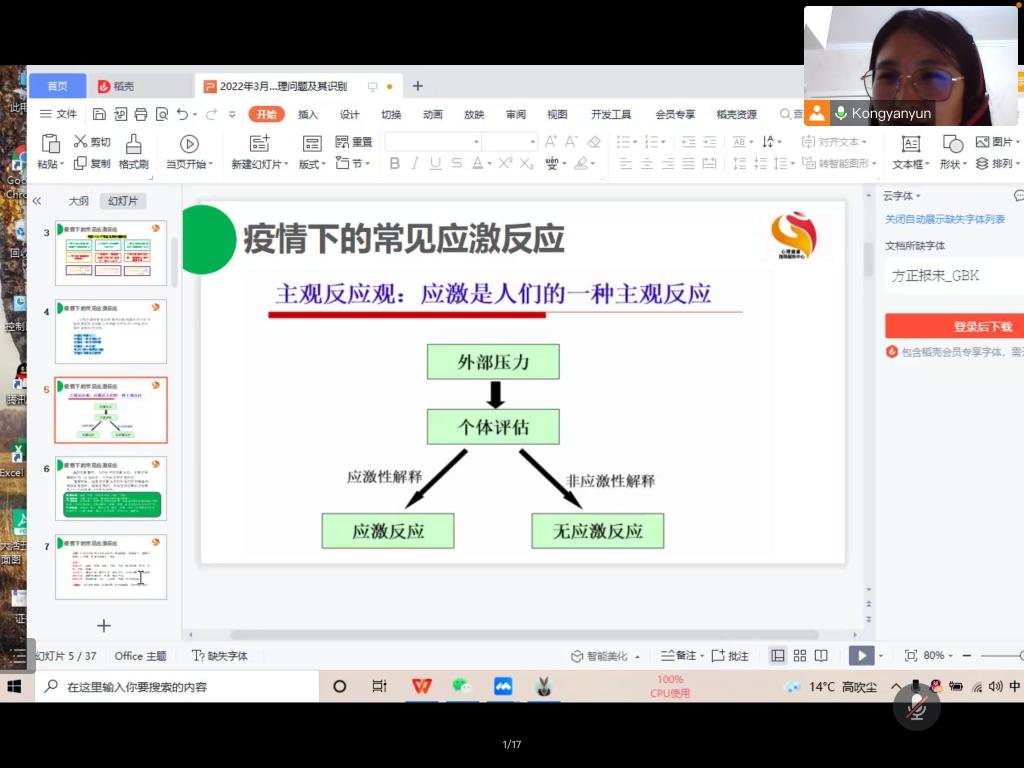The width and height of the screenshot is (1024, 768).
Task: Switch to reading view in status bar
Action: click(x=821, y=656)
